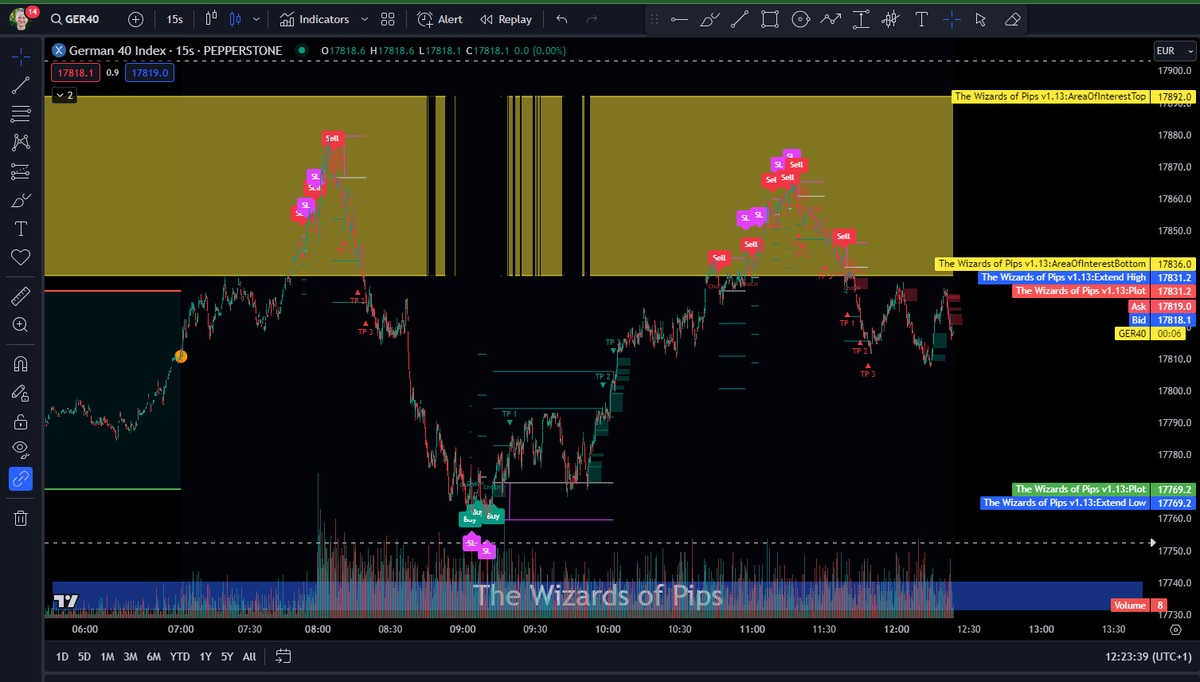Viewport: 1200px width, 682px height.
Task: Pick the trend line tool in favorites toolbar
Action: [740, 19]
